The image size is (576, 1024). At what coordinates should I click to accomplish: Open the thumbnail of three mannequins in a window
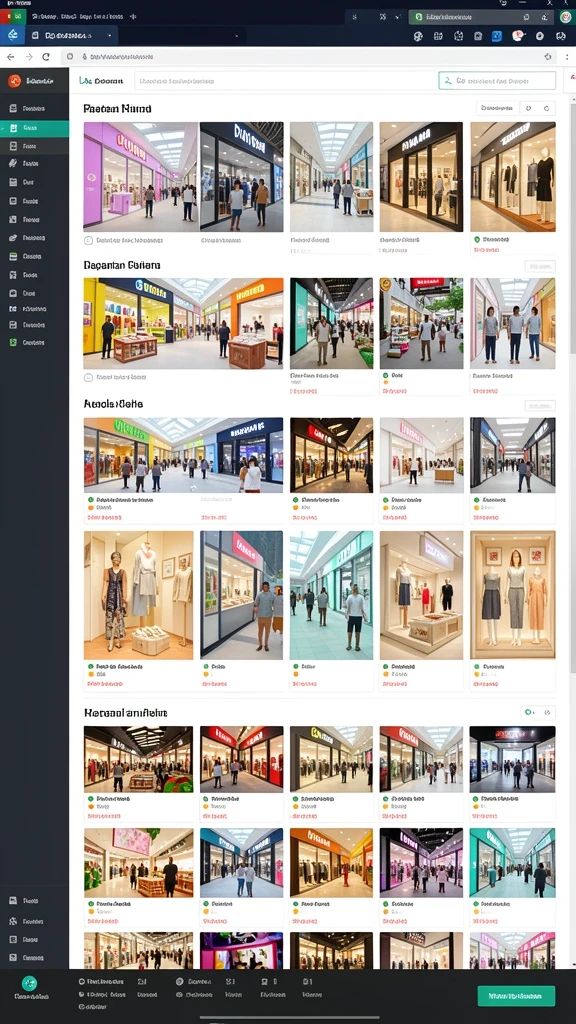[x=513, y=595]
